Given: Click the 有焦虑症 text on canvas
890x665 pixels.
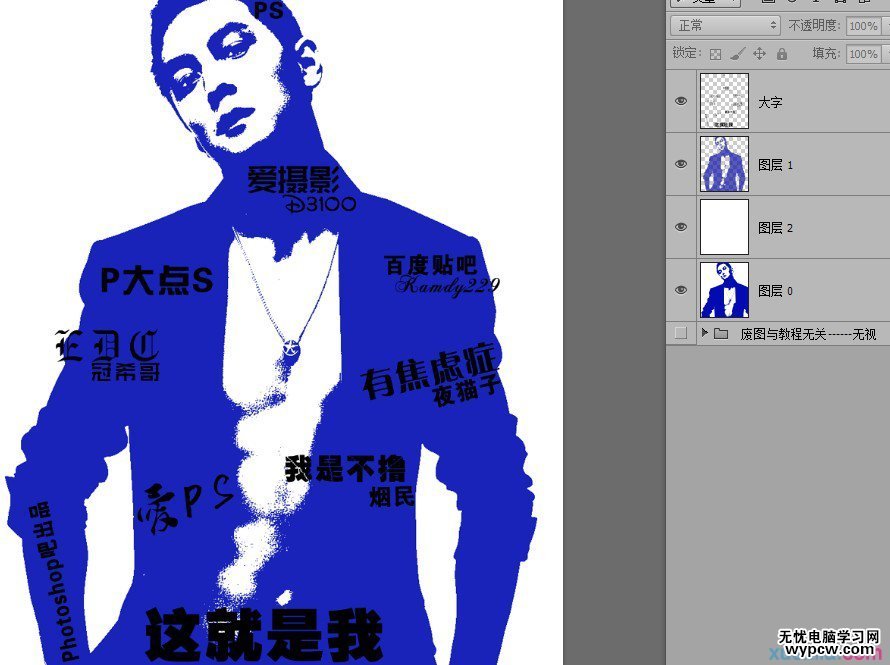Looking at the screenshot, I should tap(430, 369).
